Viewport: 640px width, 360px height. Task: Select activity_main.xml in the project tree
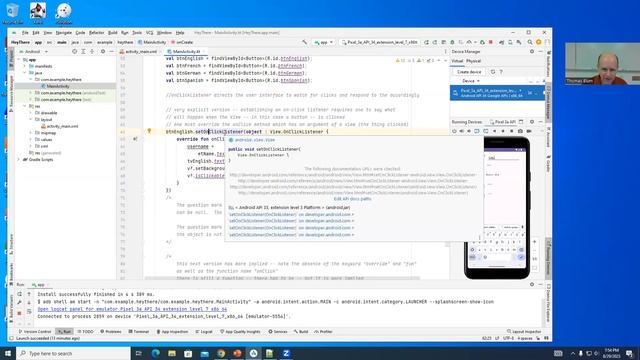point(61,126)
